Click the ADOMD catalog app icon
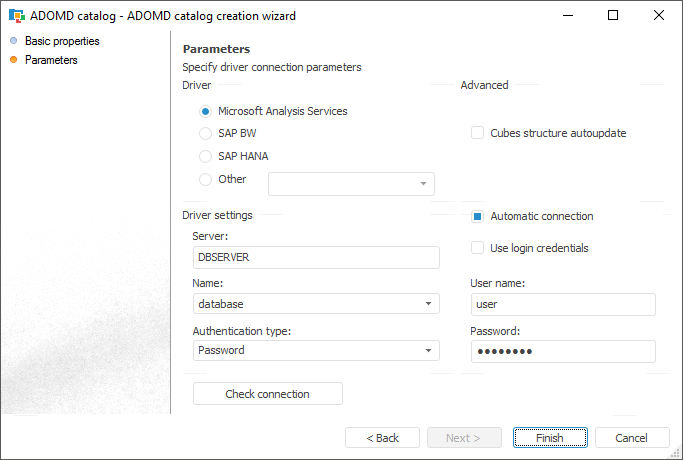 tap(17, 16)
